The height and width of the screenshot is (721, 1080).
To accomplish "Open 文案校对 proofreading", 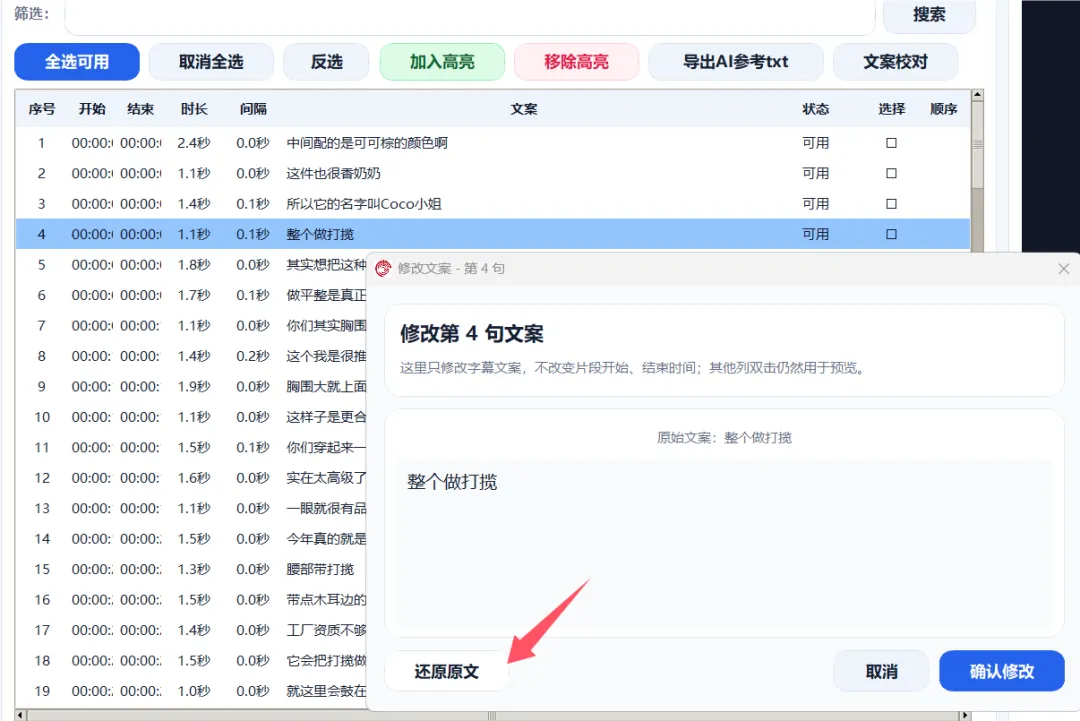I will coord(895,62).
